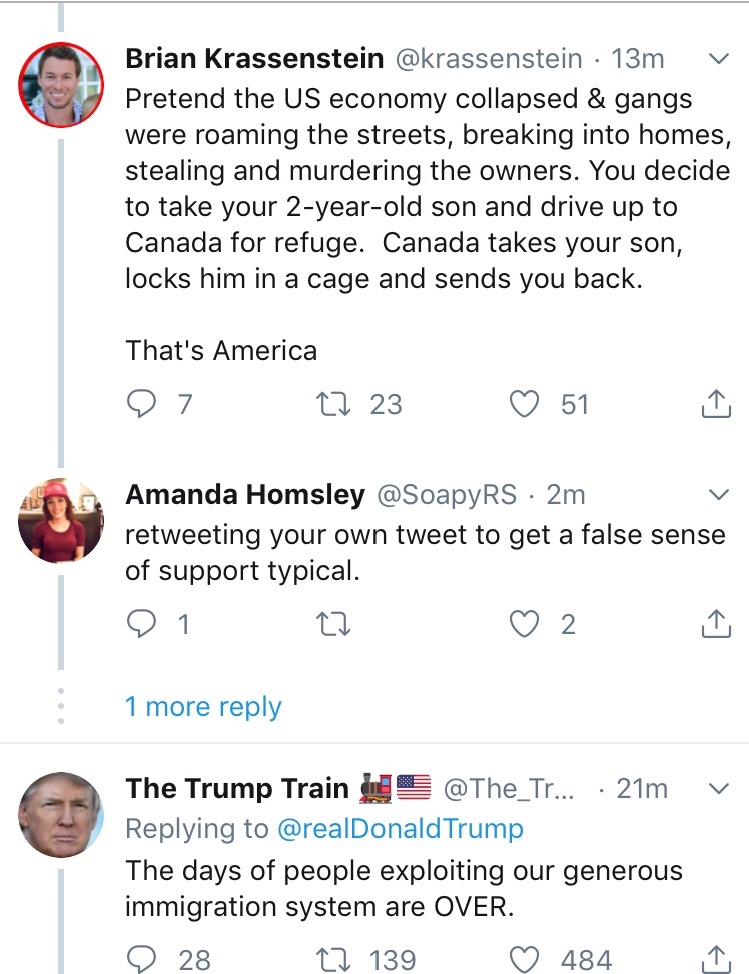Open options chevron on Trump Train's tweet
The width and height of the screenshot is (749, 974).
[718, 789]
